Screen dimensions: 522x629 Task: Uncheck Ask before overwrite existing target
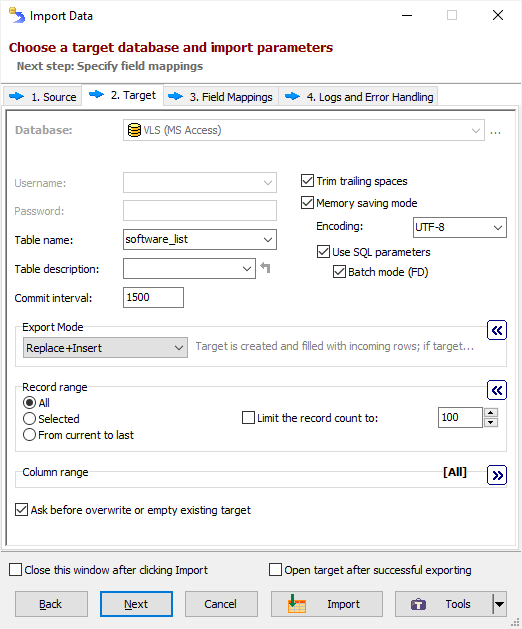tap(21, 510)
